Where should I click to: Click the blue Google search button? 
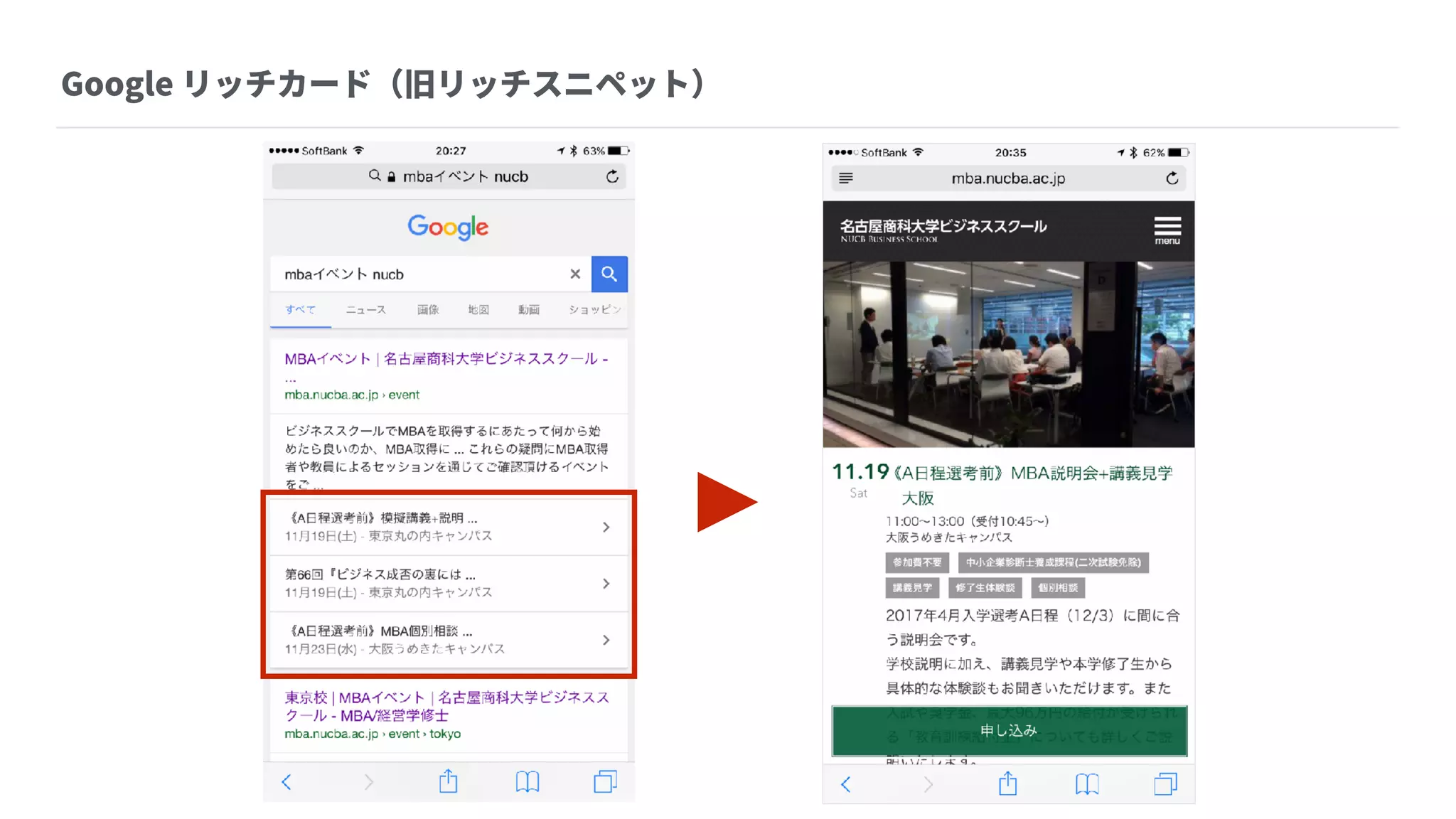pos(609,274)
